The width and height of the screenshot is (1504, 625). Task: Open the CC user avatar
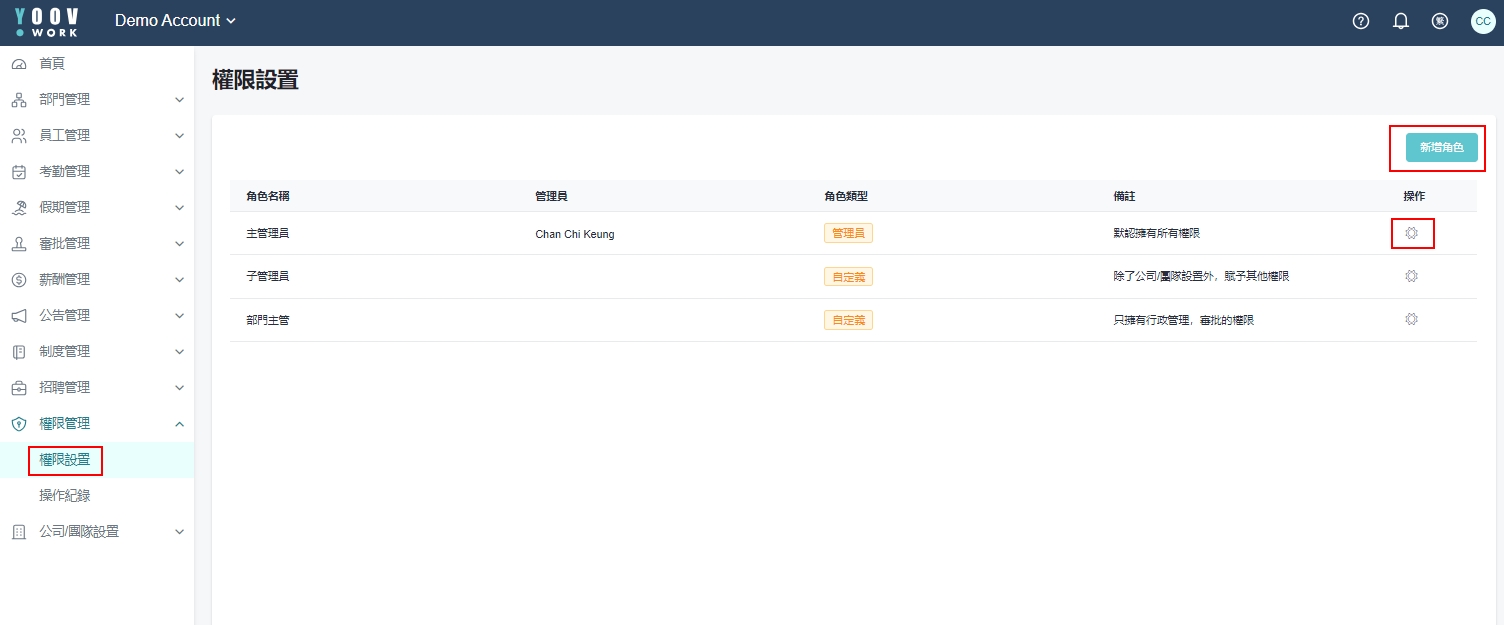[1482, 21]
